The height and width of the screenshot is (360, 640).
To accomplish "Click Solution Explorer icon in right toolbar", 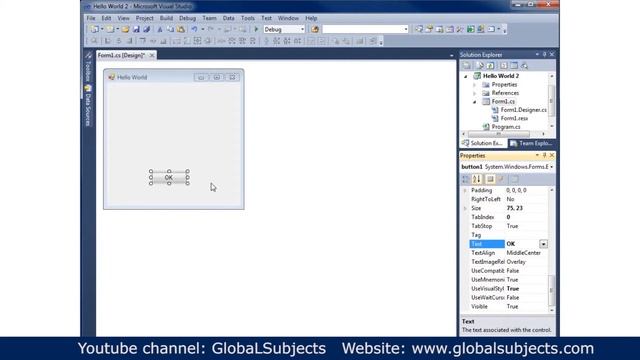I will point(419,29).
